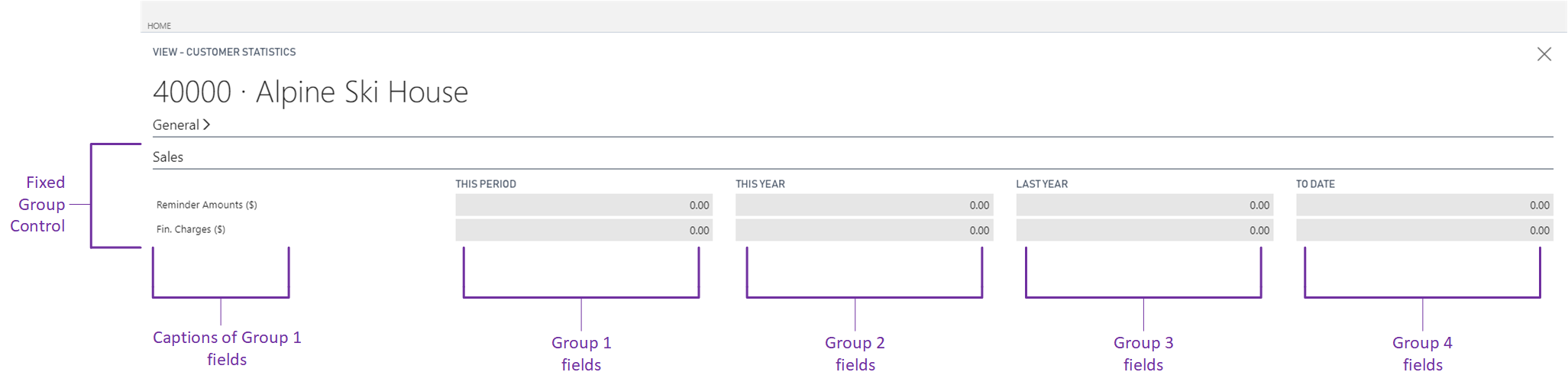Close the Customer Statistics page
The width and height of the screenshot is (1568, 385).
coord(1544,54)
